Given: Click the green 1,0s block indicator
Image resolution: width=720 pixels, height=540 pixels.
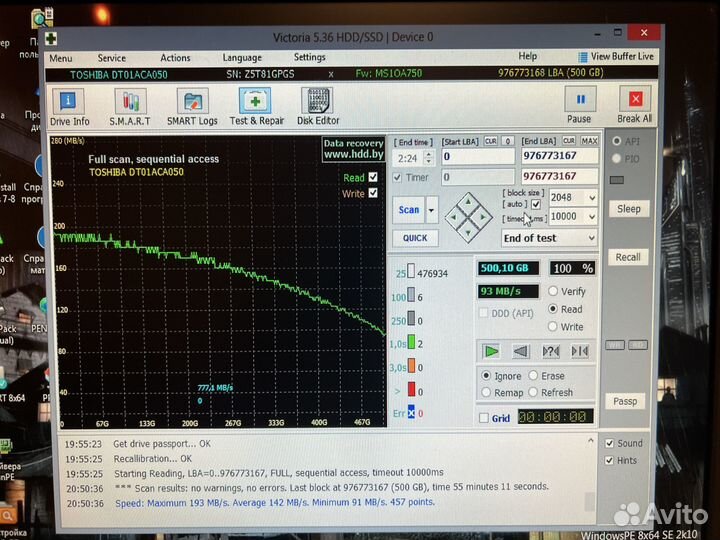Looking at the screenshot, I should tap(411, 342).
